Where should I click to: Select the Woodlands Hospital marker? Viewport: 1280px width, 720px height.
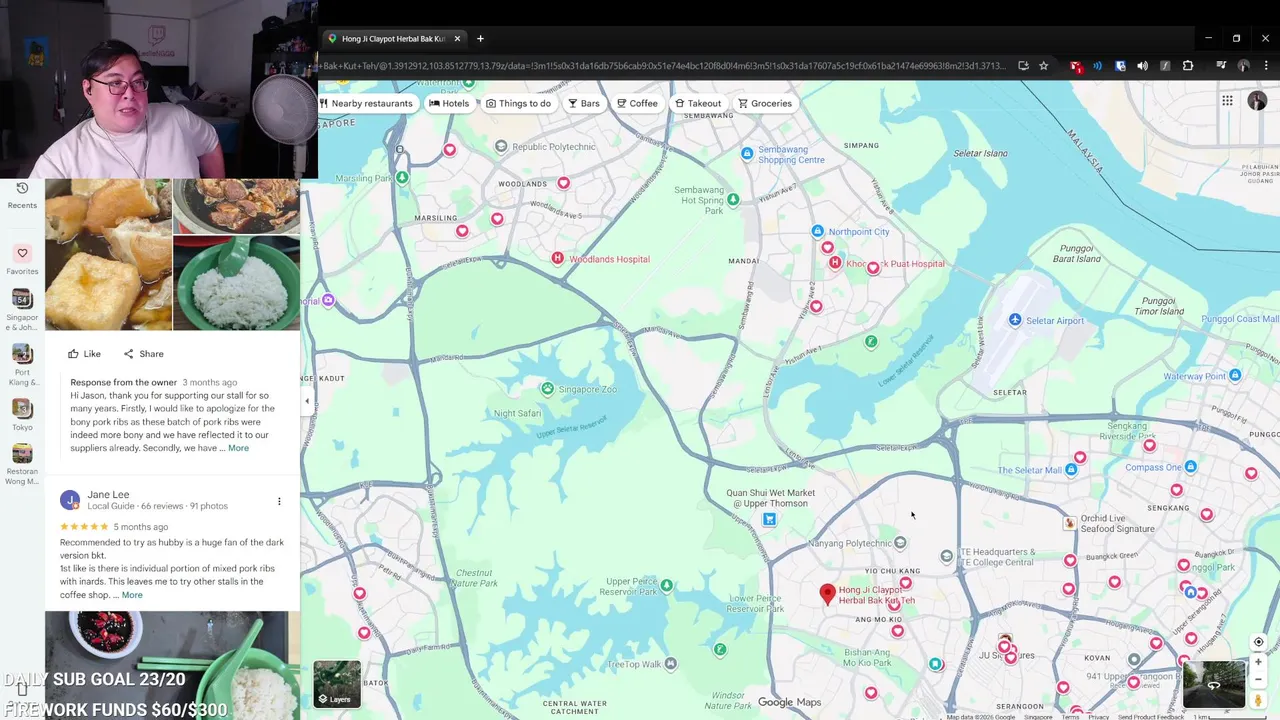click(558, 259)
